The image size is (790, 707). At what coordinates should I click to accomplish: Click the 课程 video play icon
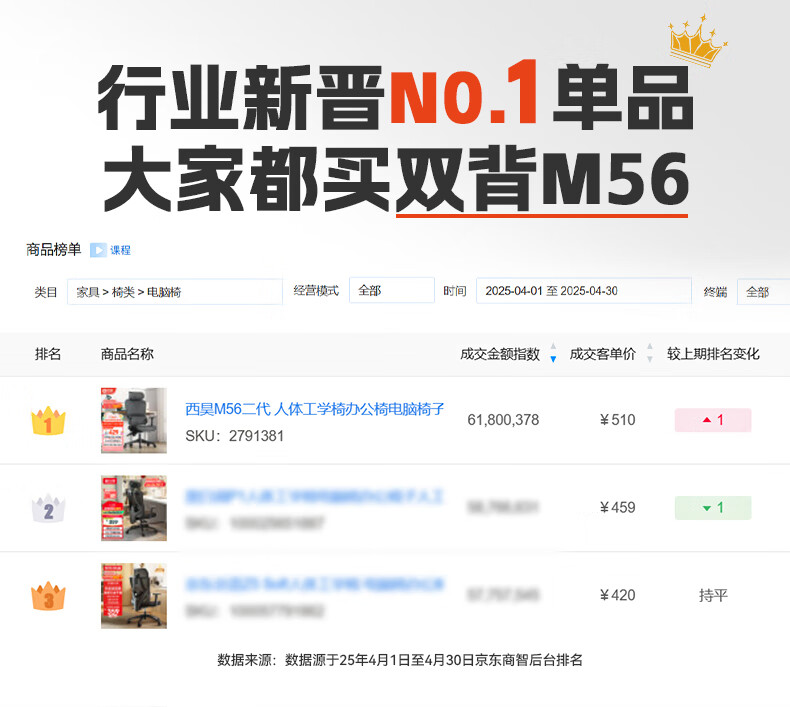pyautogui.click(x=98, y=250)
